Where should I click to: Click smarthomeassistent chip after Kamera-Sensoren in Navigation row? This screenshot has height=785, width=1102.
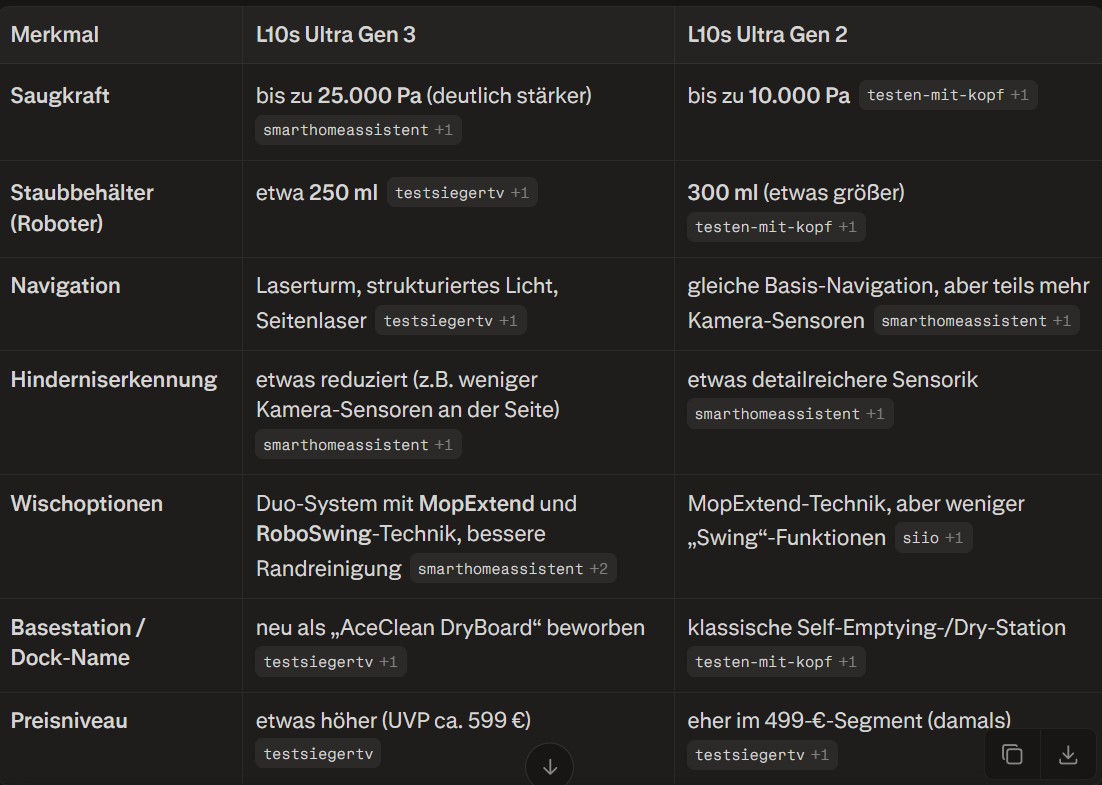975,321
